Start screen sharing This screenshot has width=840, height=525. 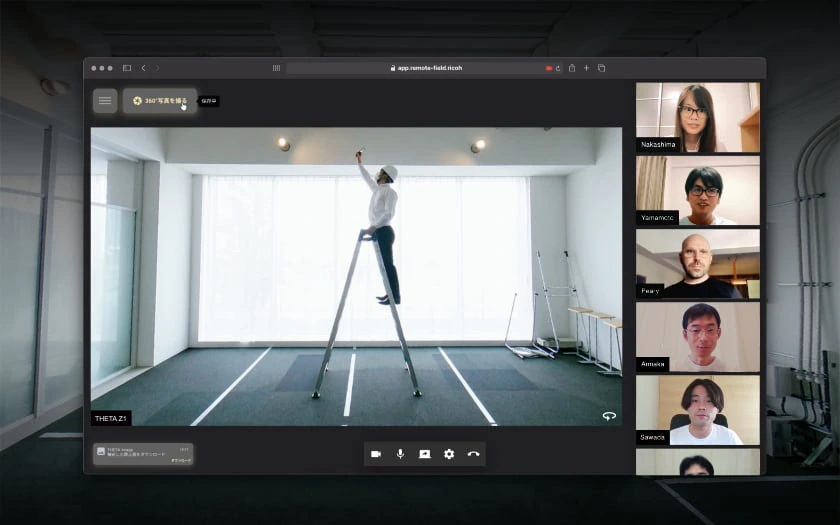coord(425,454)
